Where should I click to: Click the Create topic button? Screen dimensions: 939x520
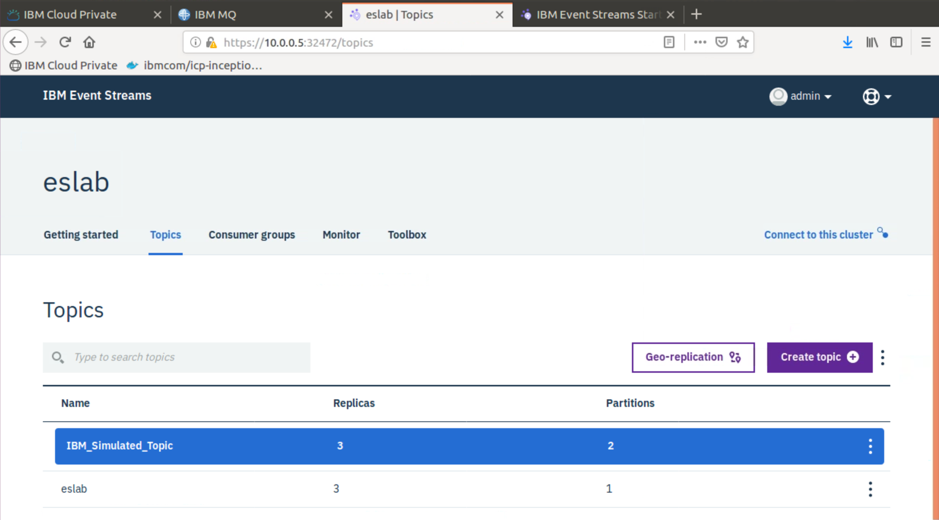point(819,358)
